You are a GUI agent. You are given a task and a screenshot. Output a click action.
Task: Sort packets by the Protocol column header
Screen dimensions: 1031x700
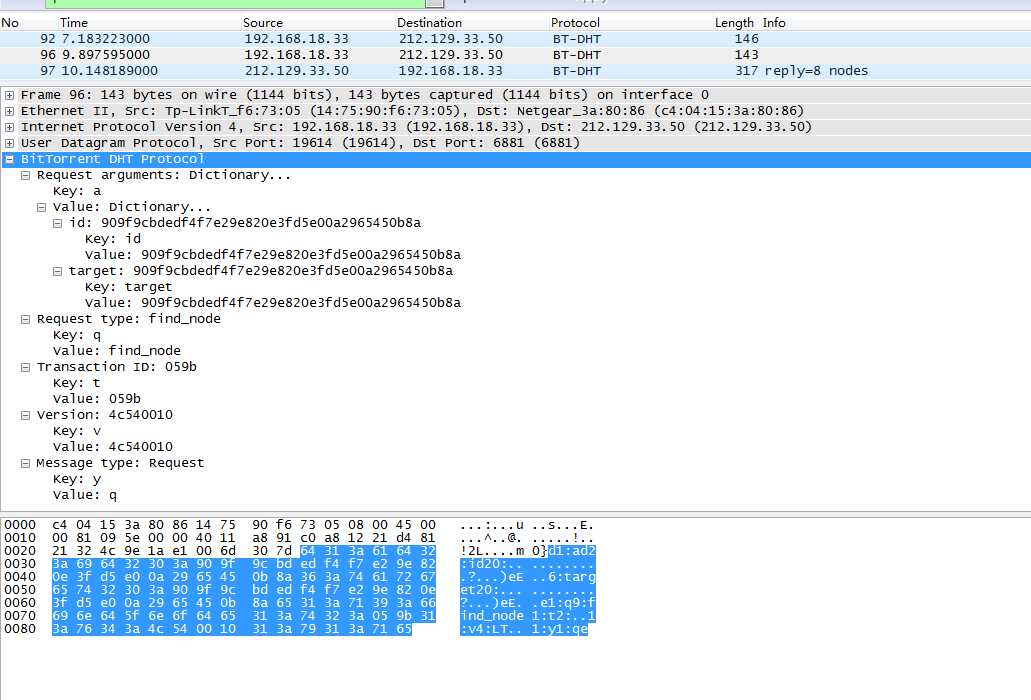point(575,23)
